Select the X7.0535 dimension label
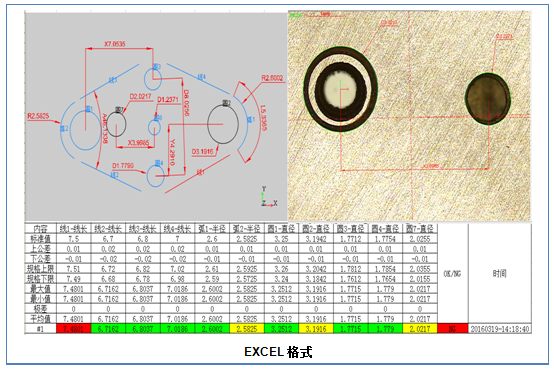554x369 pixels. [114, 44]
